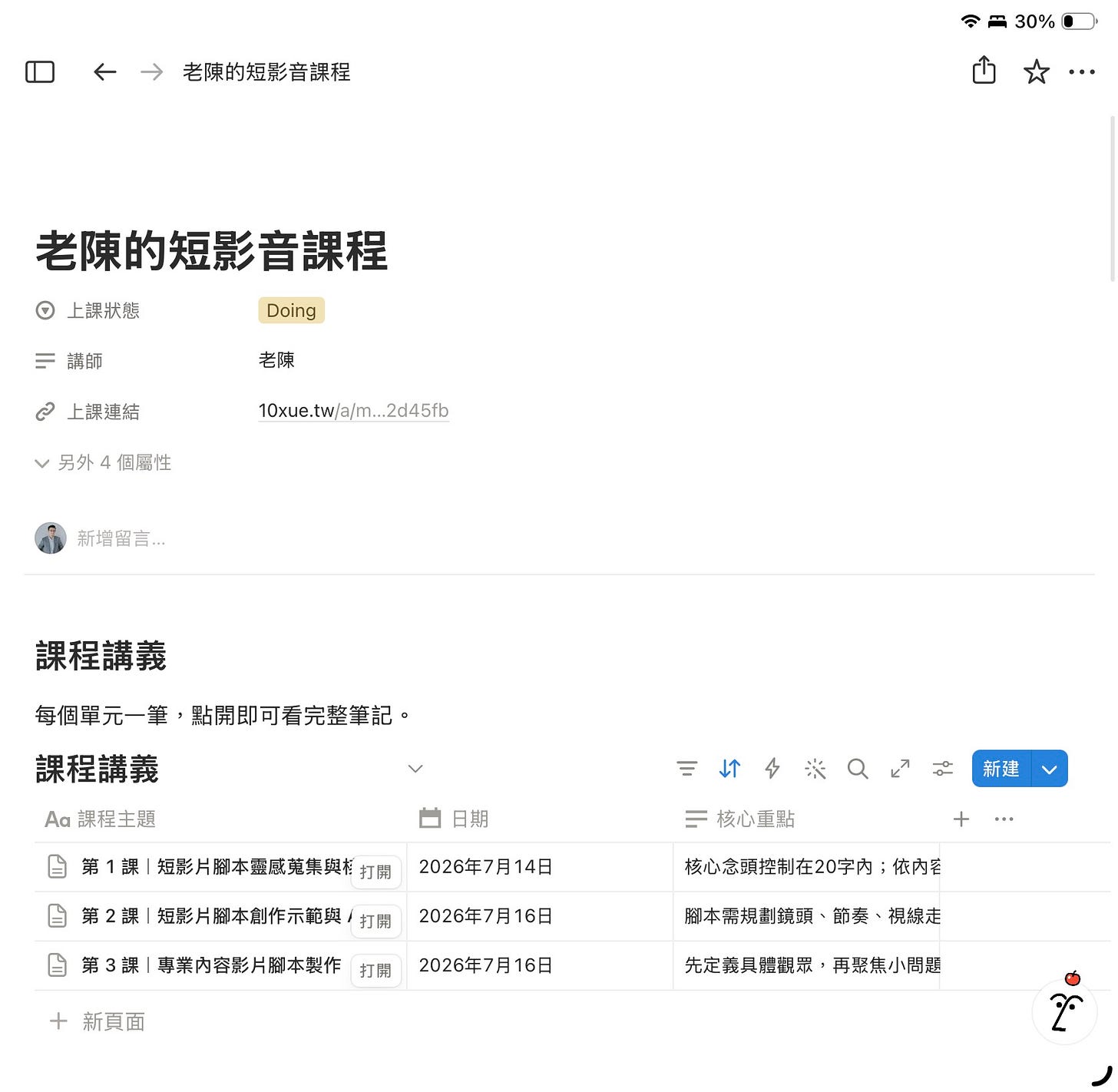Open the filter icon in database toolbar
This screenshot has height=1092, width=1118.
coord(687,769)
